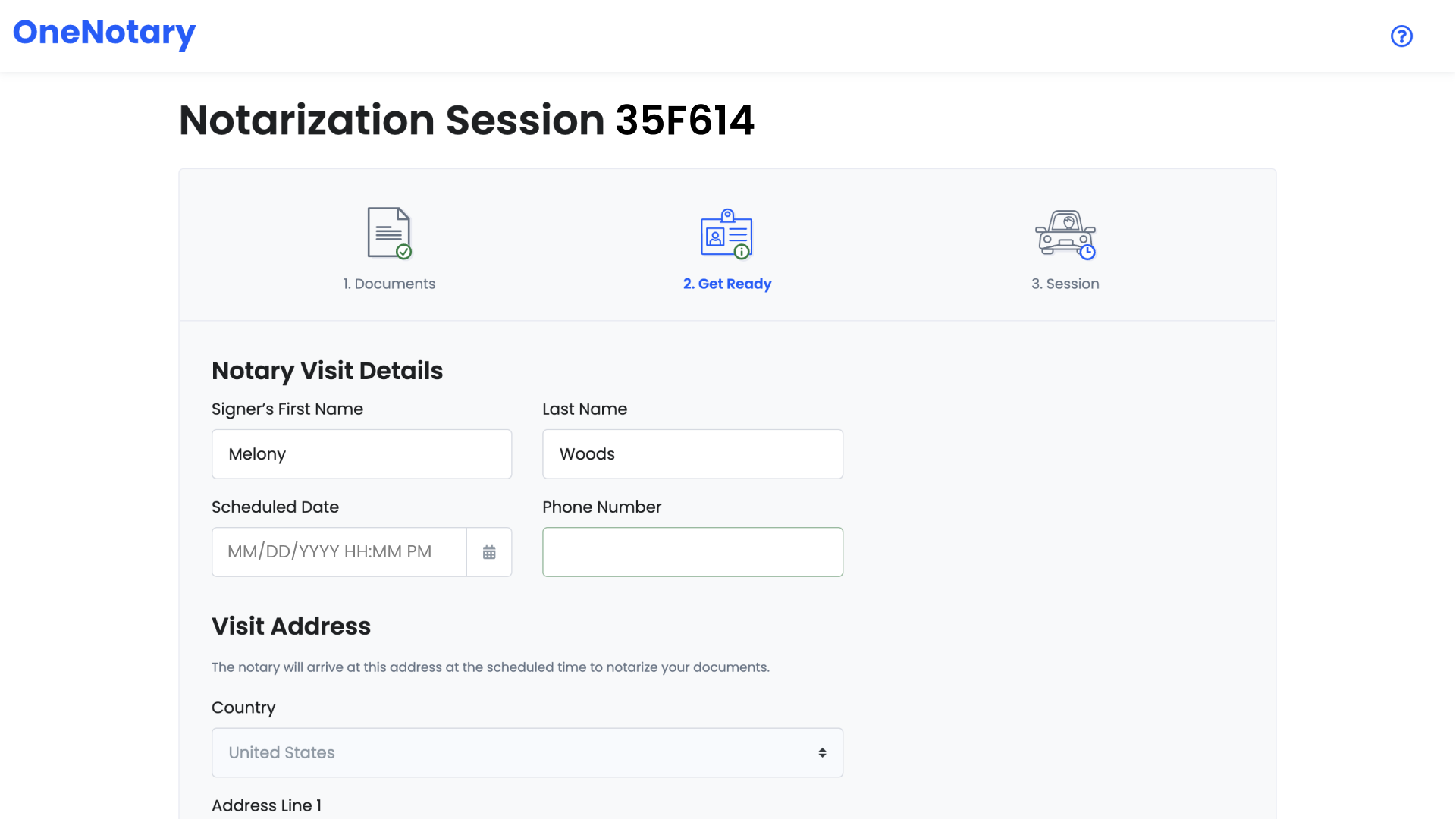Image resolution: width=1456 pixels, height=819 pixels.
Task: Click the Get Ready ID badge icon
Action: (726, 234)
